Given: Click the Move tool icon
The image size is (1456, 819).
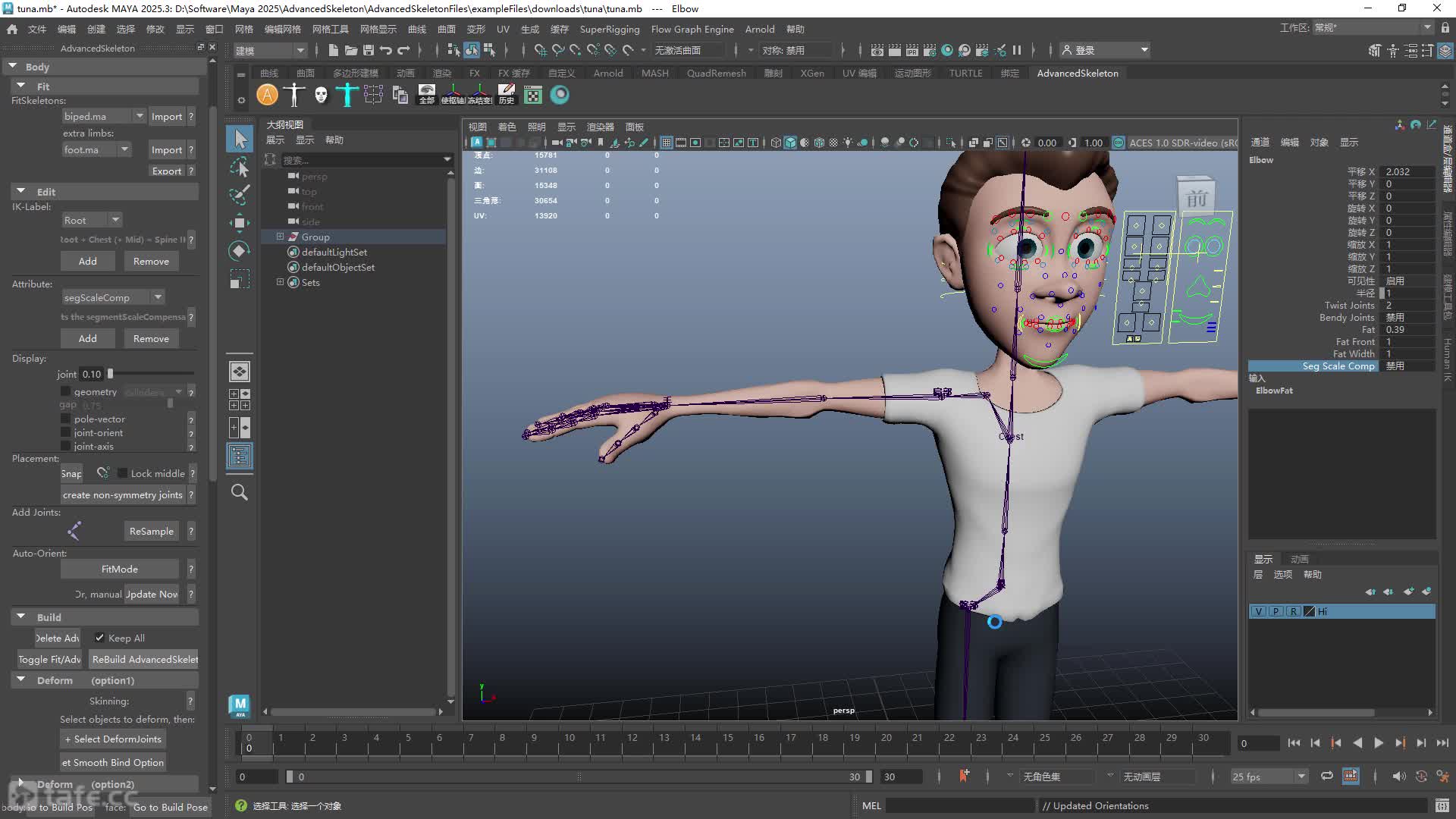Looking at the screenshot, I should point(240,222).
